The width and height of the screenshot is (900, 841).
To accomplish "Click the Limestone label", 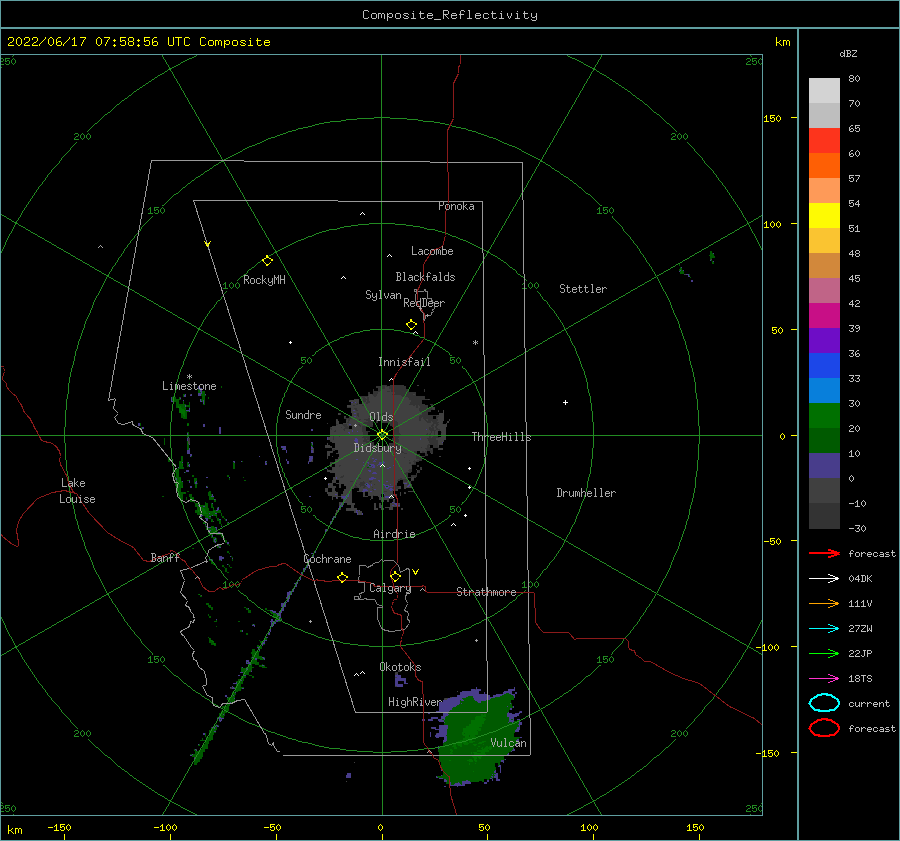I will coord(189,386).
